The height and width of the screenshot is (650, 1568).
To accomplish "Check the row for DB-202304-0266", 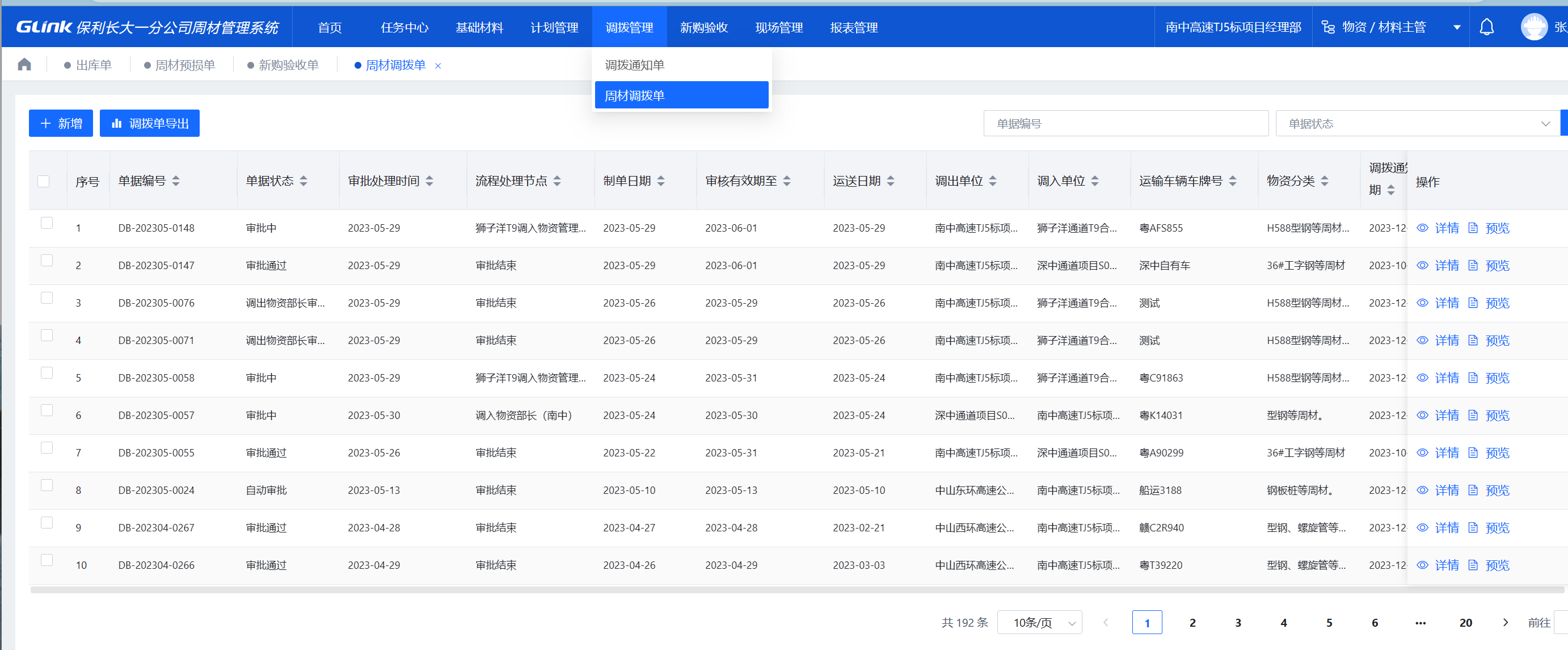I will click(x=47, y=560).
